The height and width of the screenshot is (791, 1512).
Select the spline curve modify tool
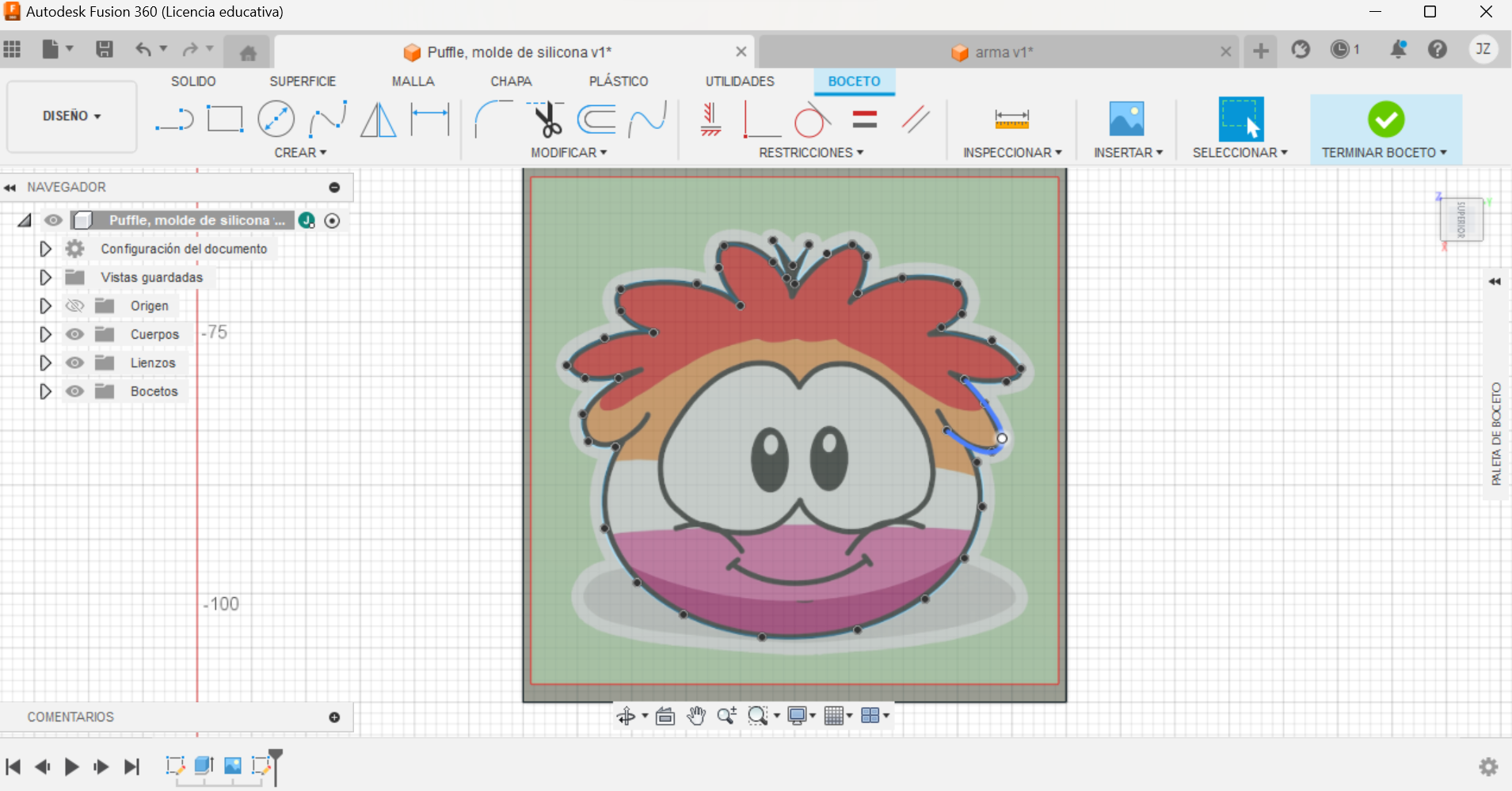coord(648,120)
